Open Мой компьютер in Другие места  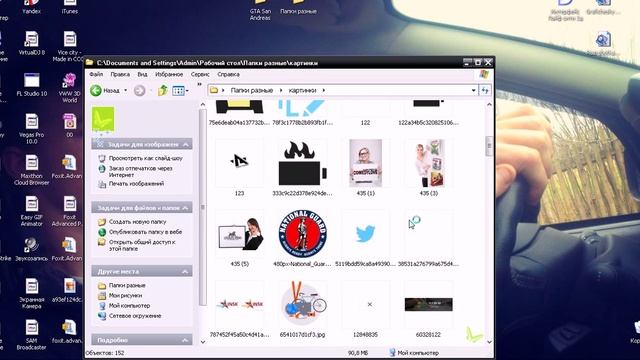point(129,306)
